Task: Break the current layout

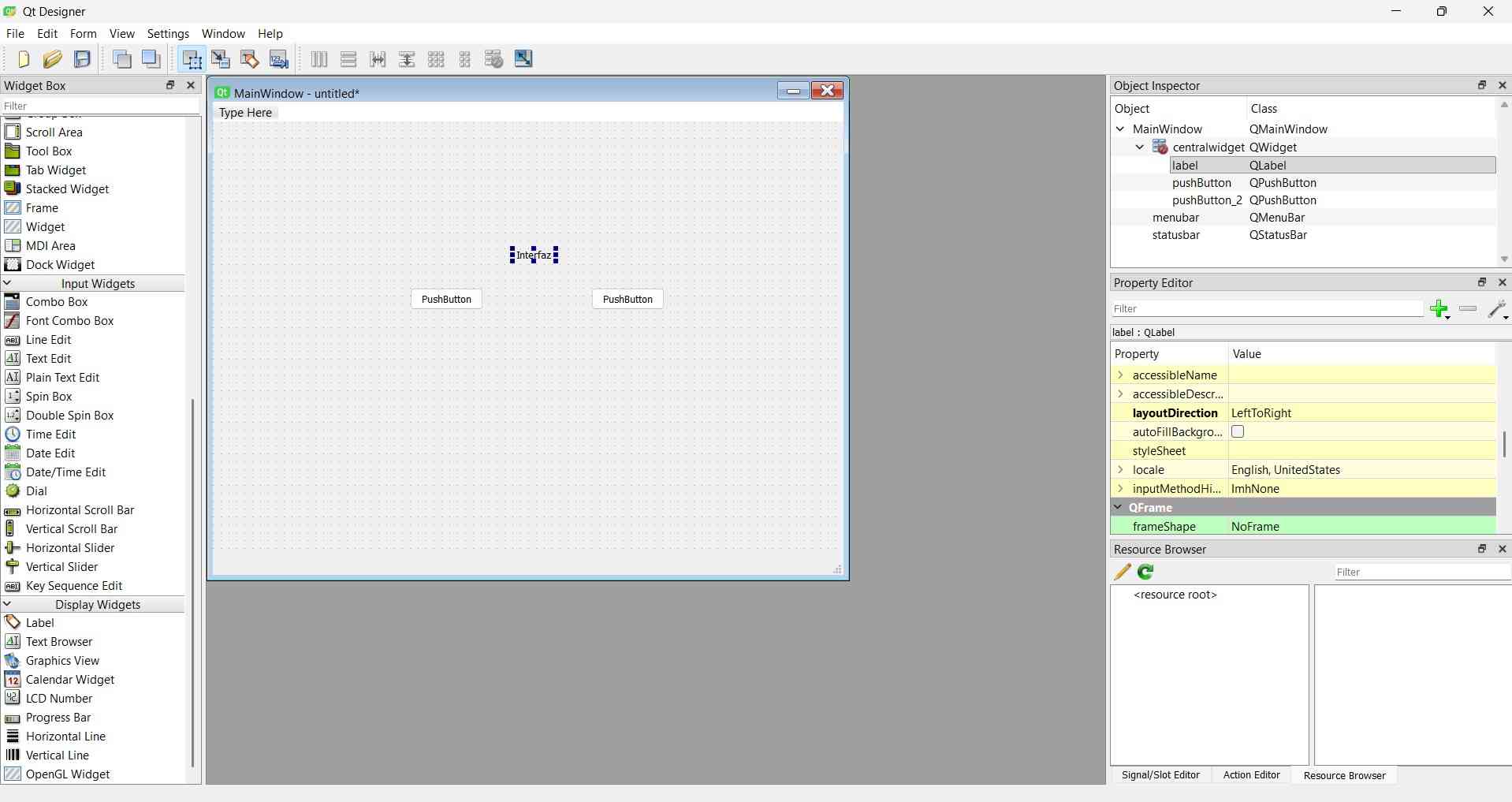Action: click(494, 59)
